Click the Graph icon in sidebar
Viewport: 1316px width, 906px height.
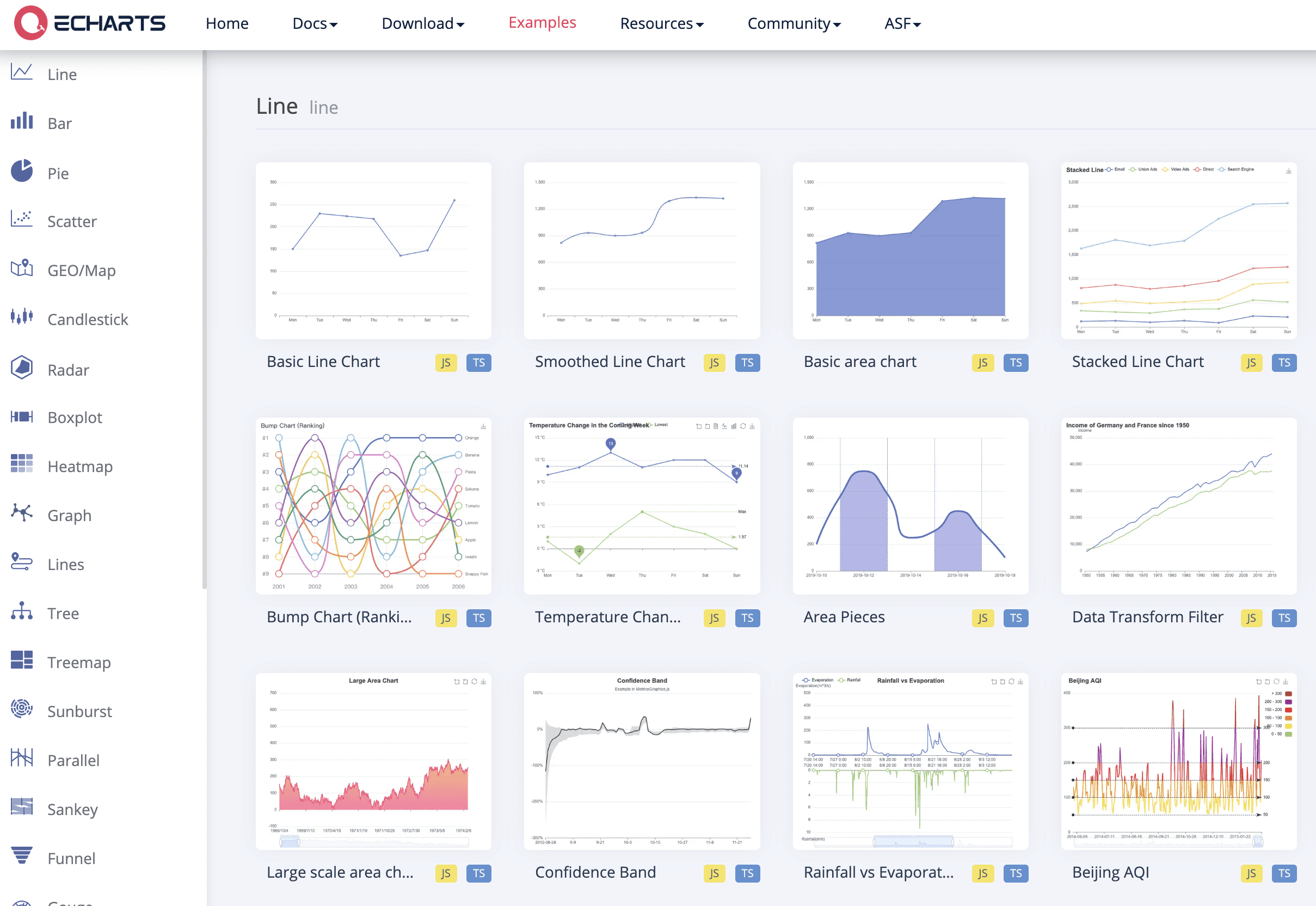[22, 512]
